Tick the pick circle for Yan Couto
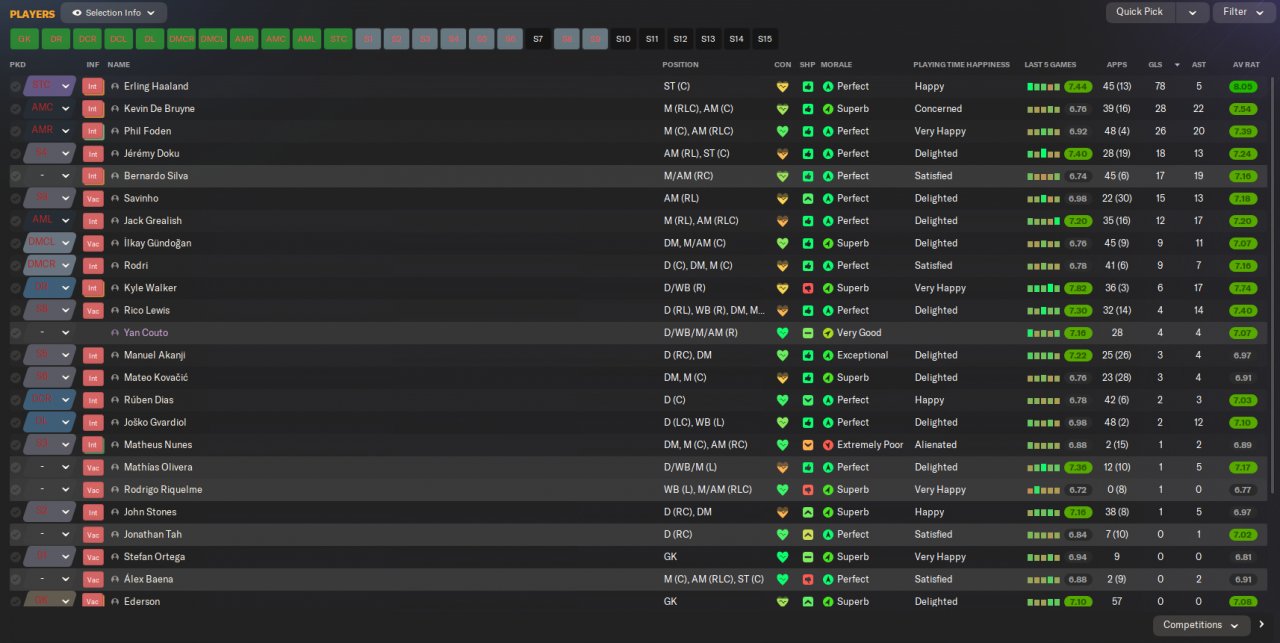Image resolution: width=1280 pixels, height=643 pixels. point(15,333)
